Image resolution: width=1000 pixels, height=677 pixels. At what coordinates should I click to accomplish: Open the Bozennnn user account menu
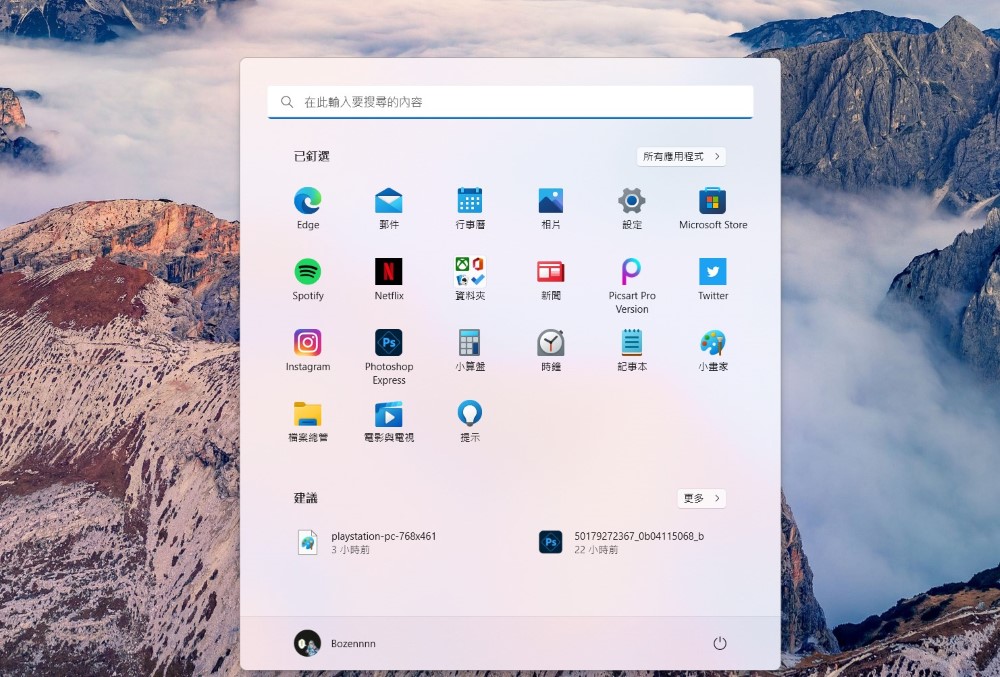click(335, 643)
